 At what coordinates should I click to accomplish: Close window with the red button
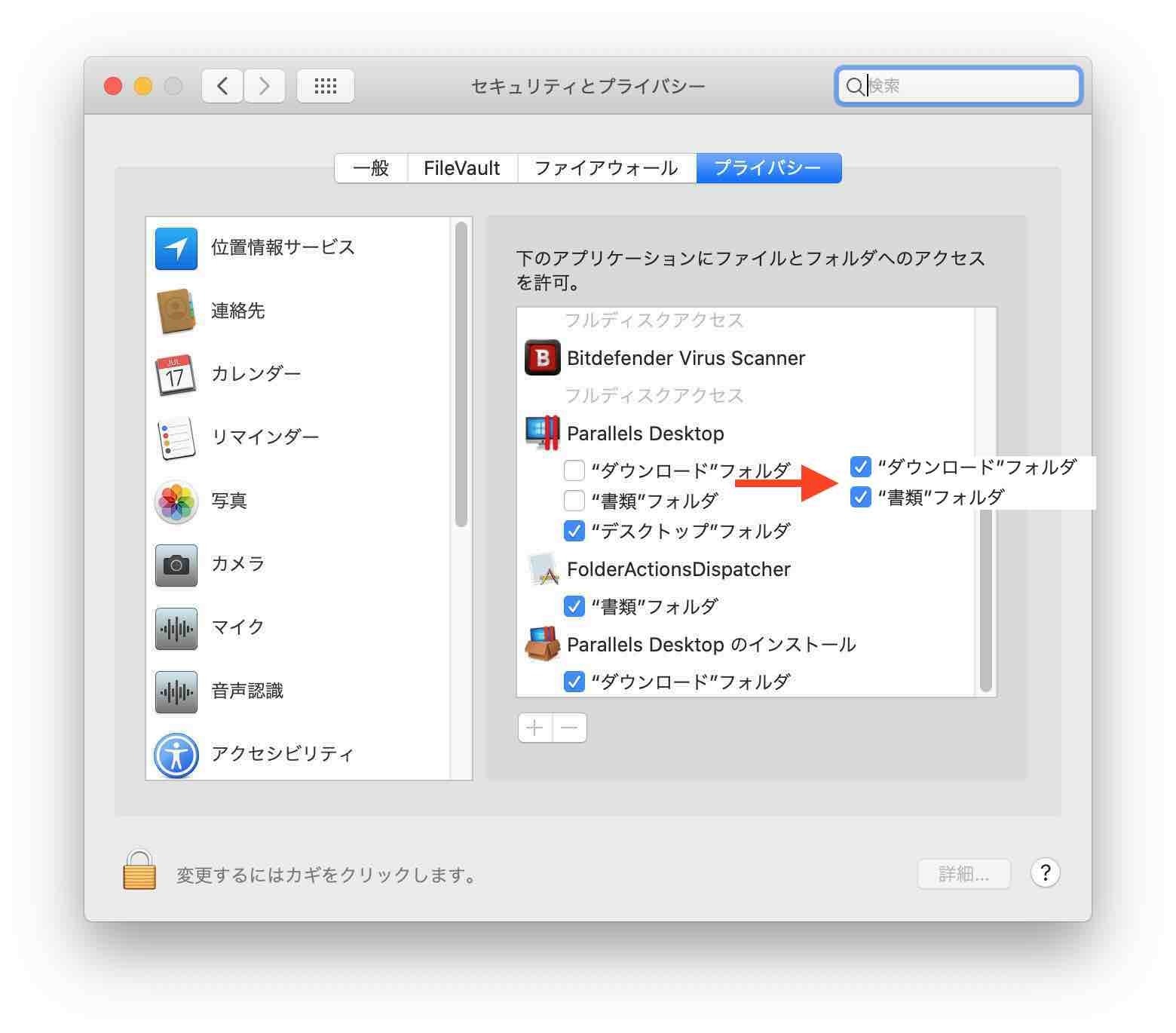pyautogui.click(x=113, y=86)
